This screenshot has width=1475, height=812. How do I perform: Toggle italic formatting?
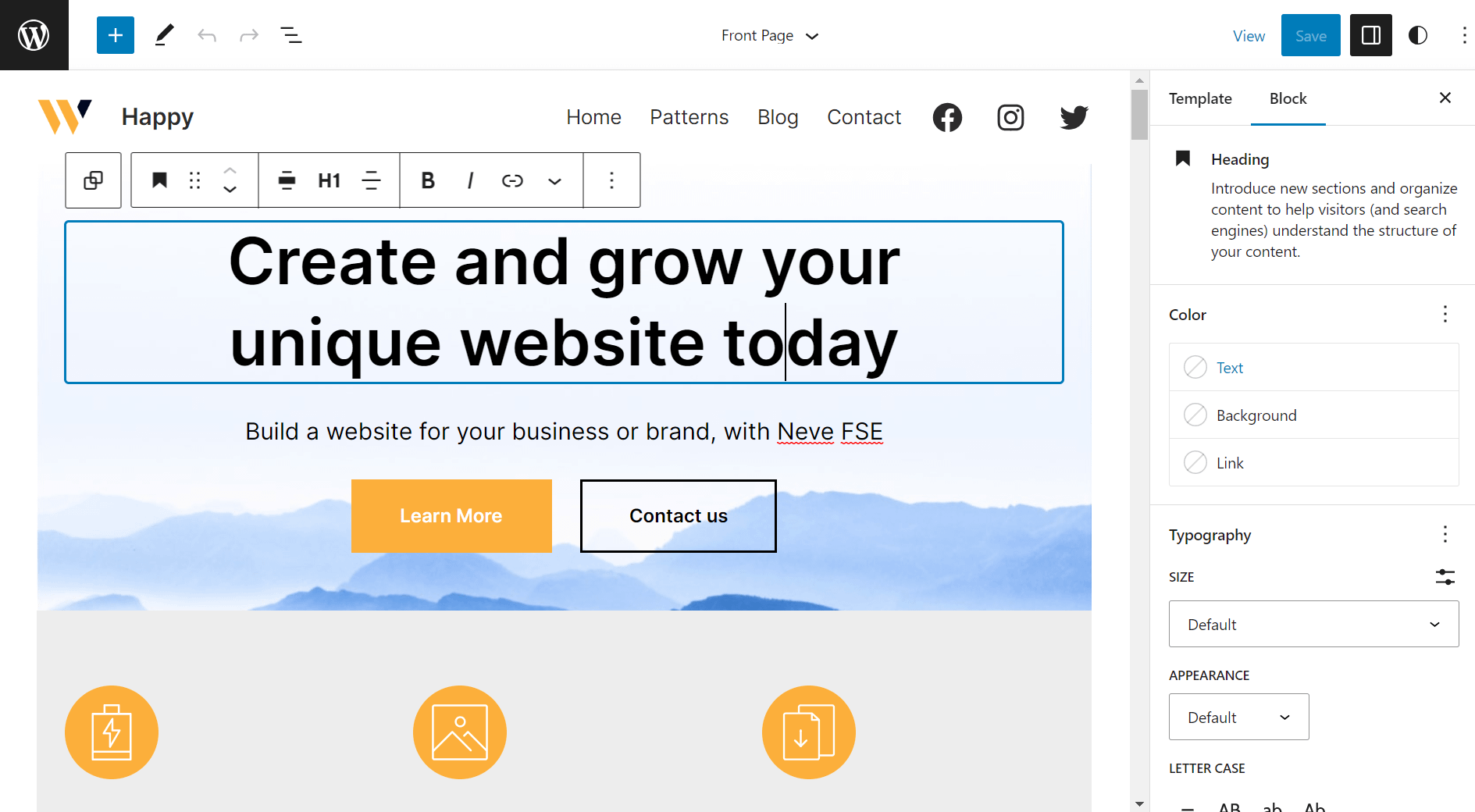(470, 180)
